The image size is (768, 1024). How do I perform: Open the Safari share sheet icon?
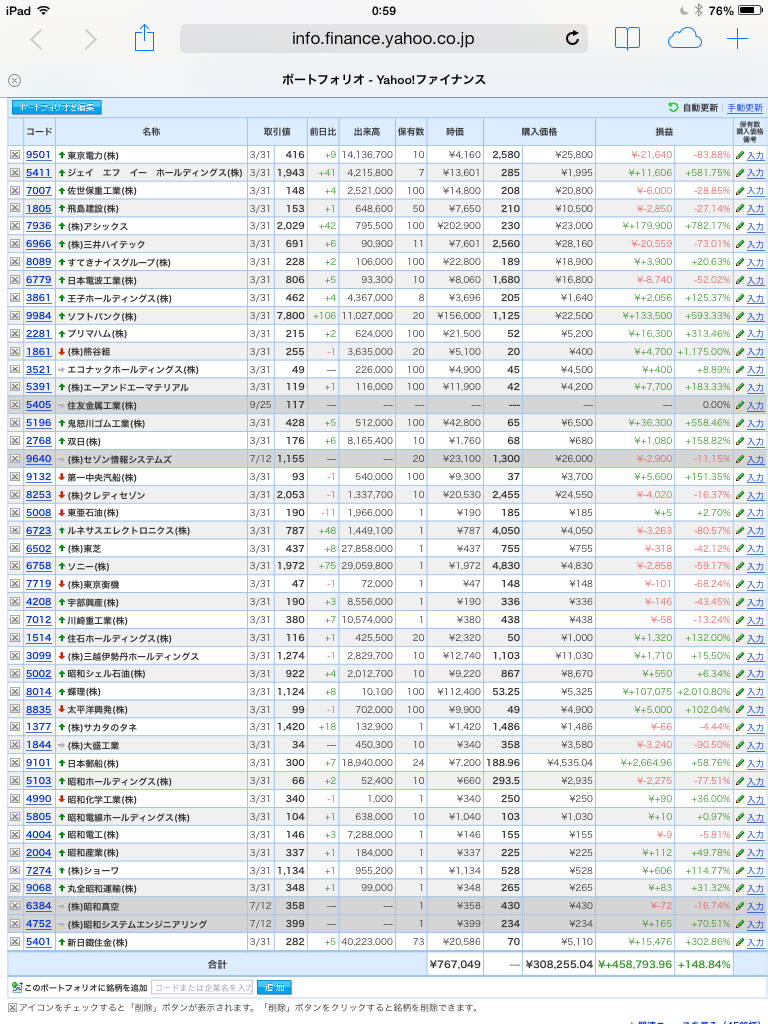[144, 38]
